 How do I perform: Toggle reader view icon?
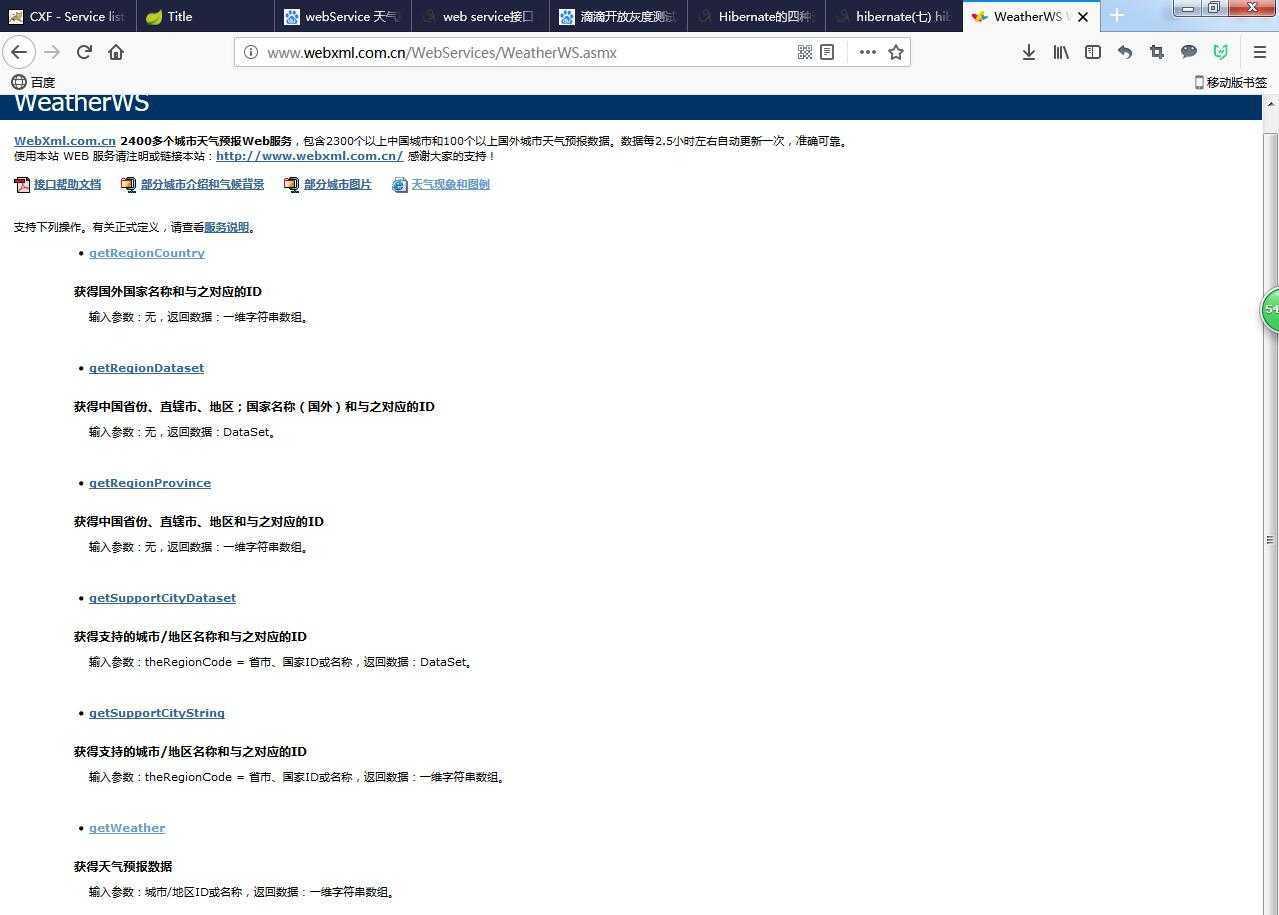coord(827,52)
